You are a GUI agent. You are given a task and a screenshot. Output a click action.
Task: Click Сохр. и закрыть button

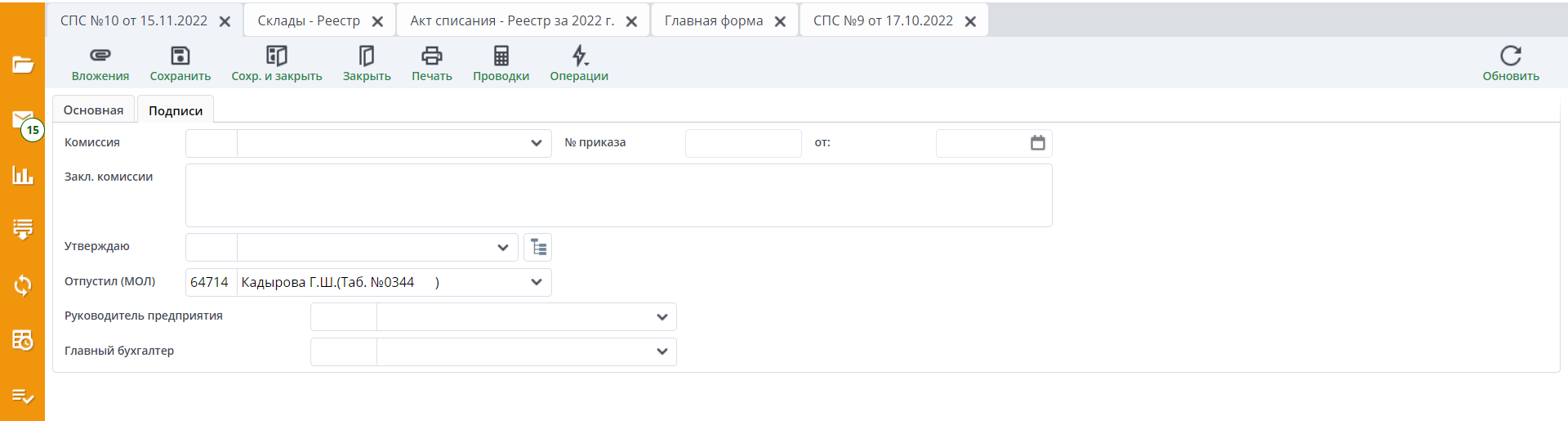[x=276, y=64]
